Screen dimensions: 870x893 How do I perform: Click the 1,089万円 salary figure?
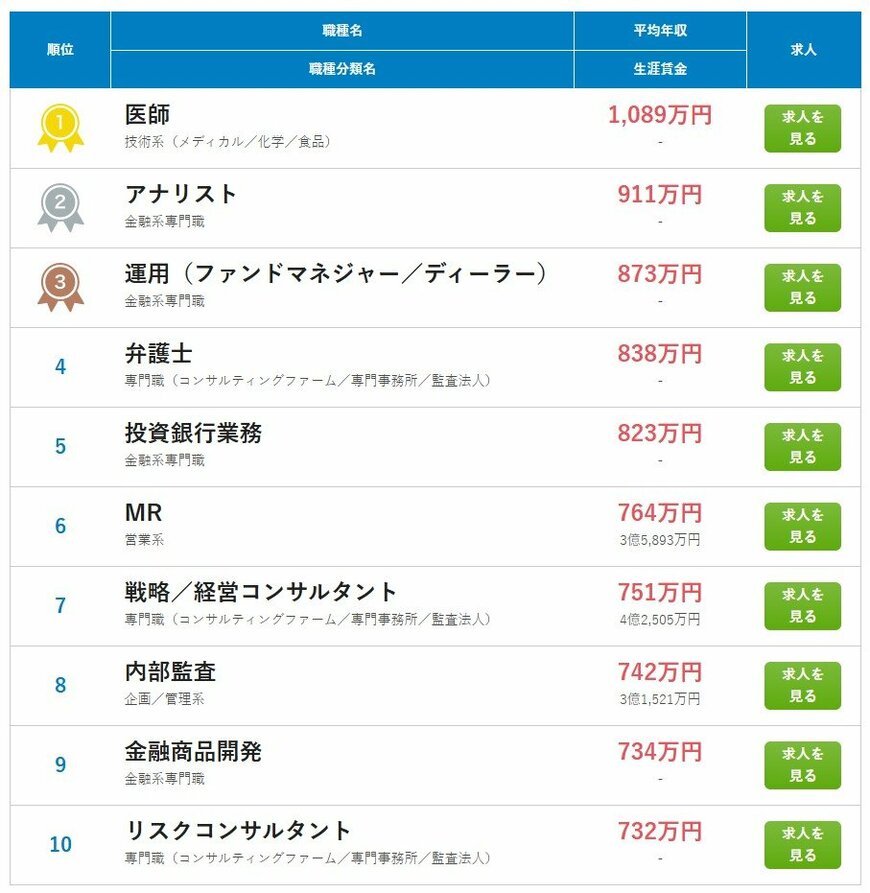coord(660,114)
